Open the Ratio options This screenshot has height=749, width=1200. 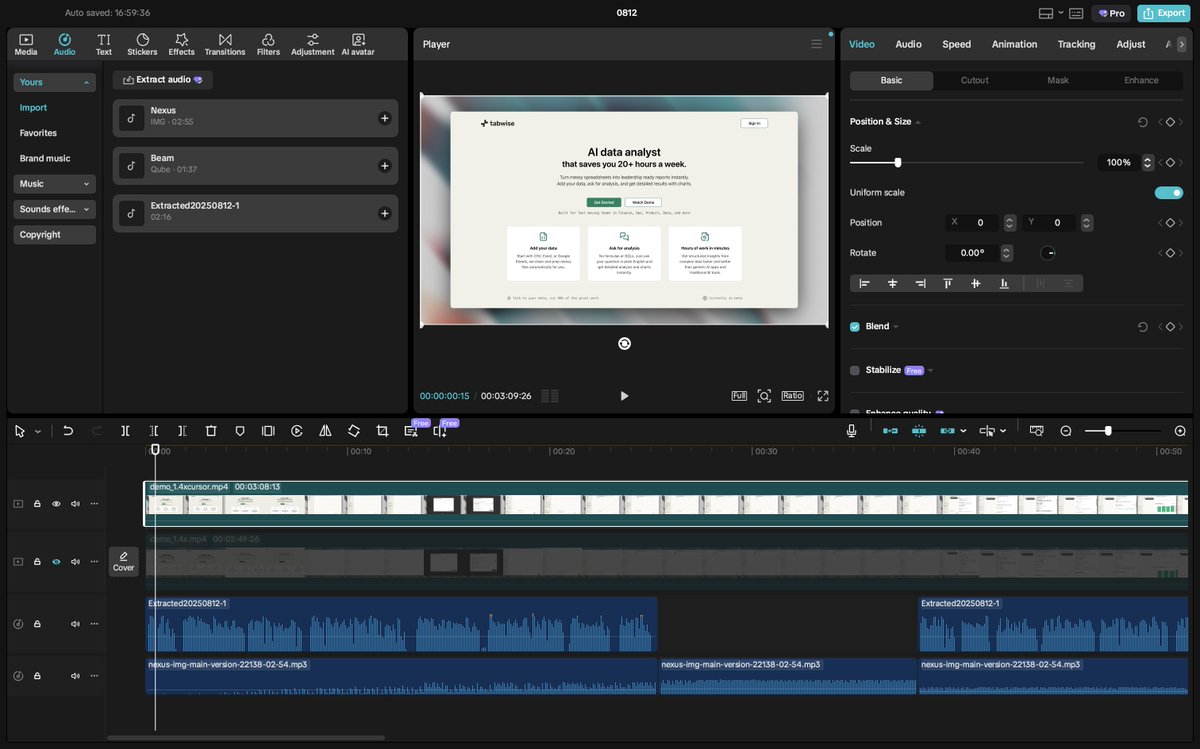pyautogui.click(x=793, y=396)
